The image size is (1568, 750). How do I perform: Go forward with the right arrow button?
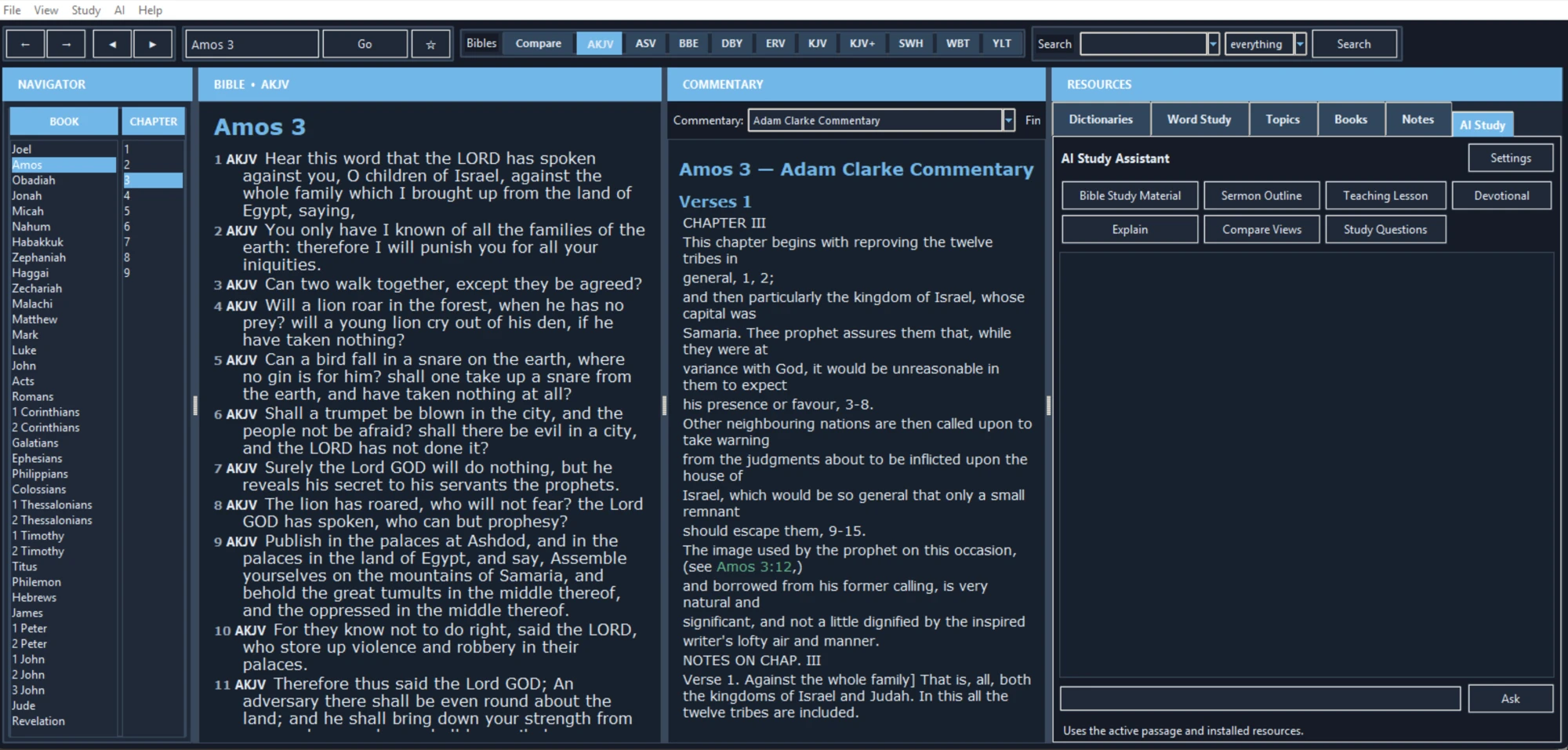[x=66, y=44]
